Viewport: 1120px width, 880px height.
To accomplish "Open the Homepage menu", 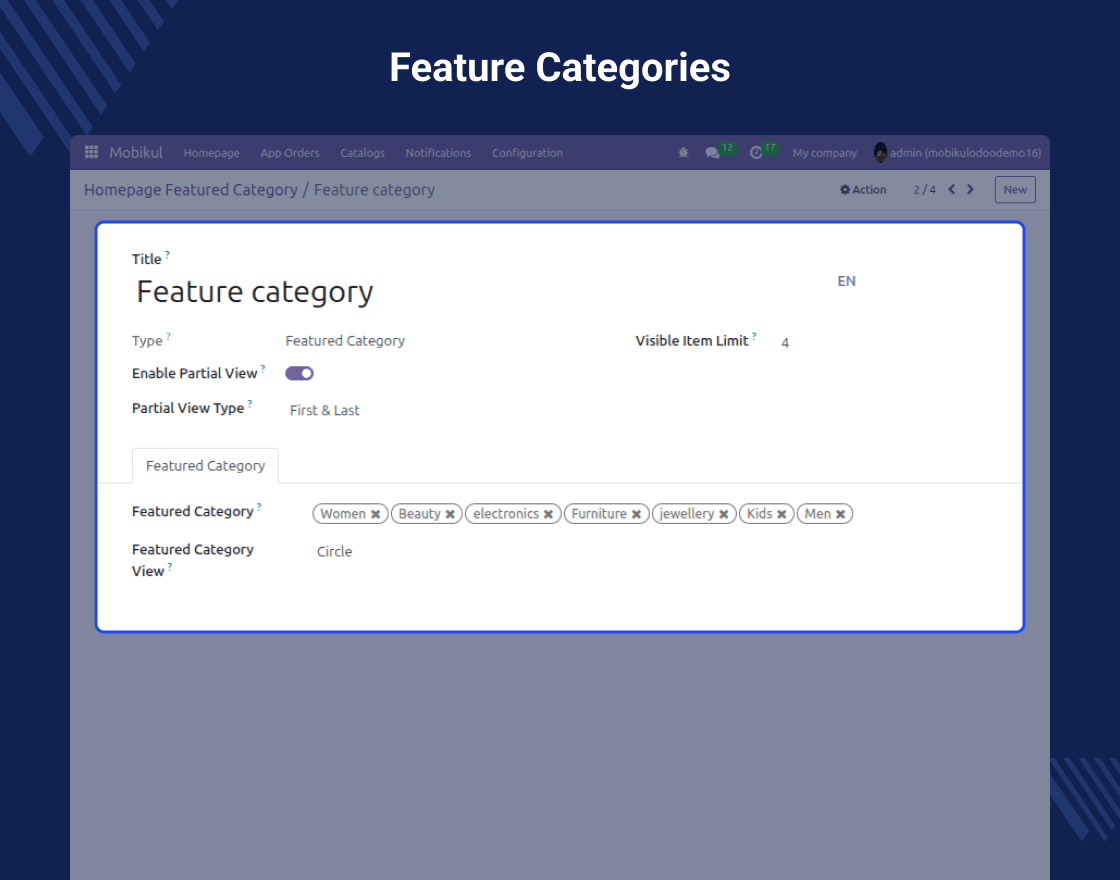I will [211, 153].
